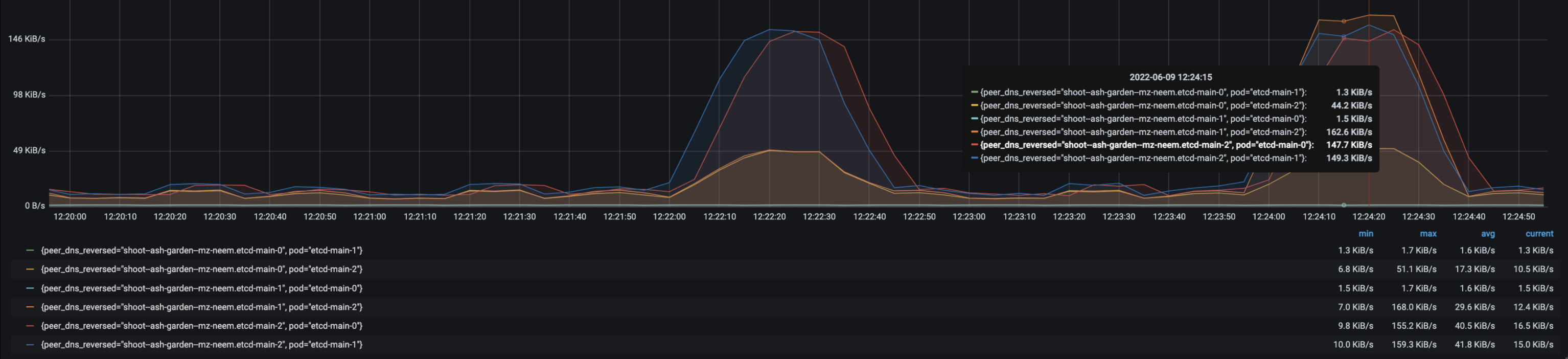1568x359 pixels.
Task: Click the red swatch beside etcd-main-2 / pod etcd-main-0
Action: tap(30, 326)
